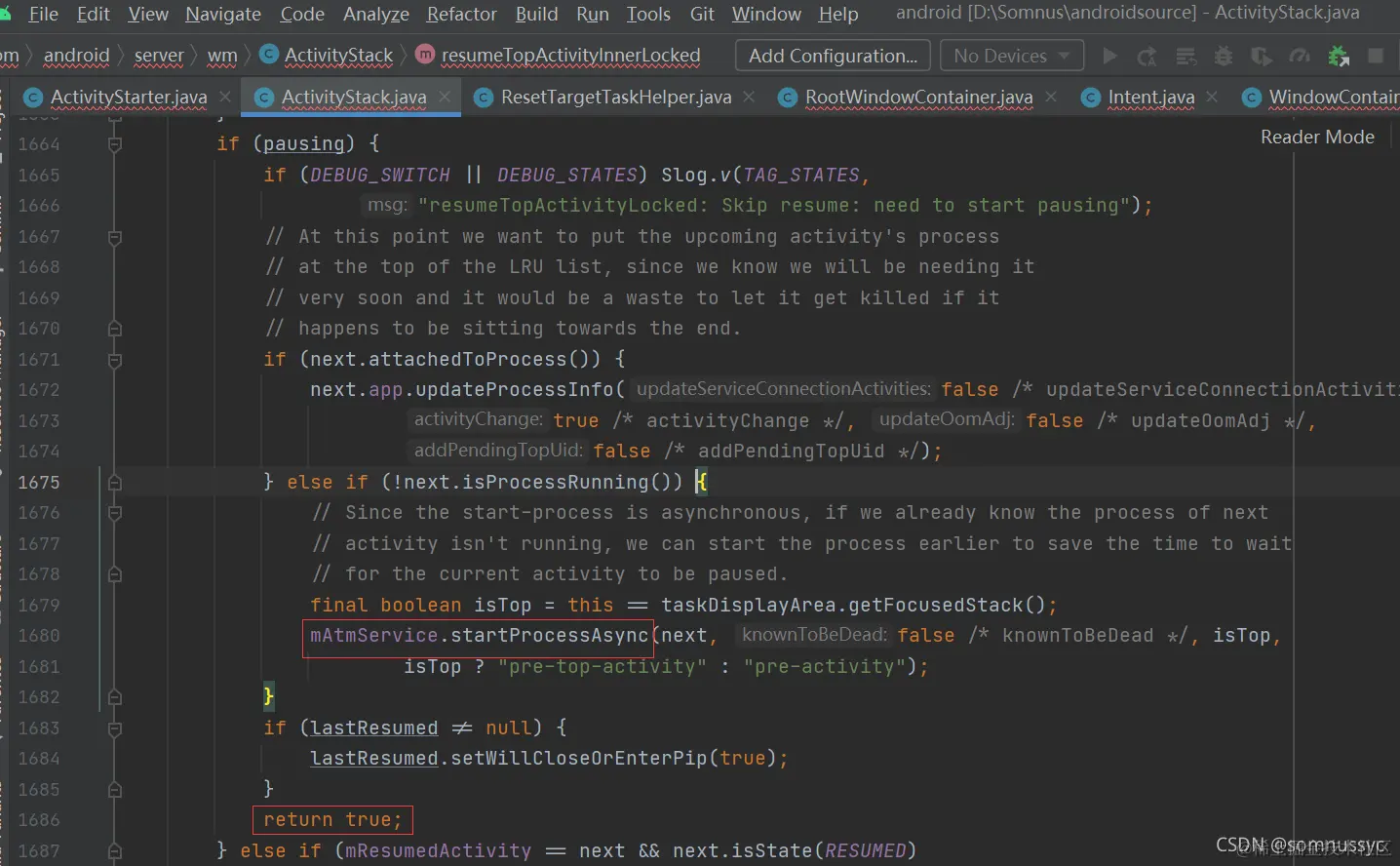Screen dimensions: 1400x866
Task: Open the View menu
Action: 148,14
